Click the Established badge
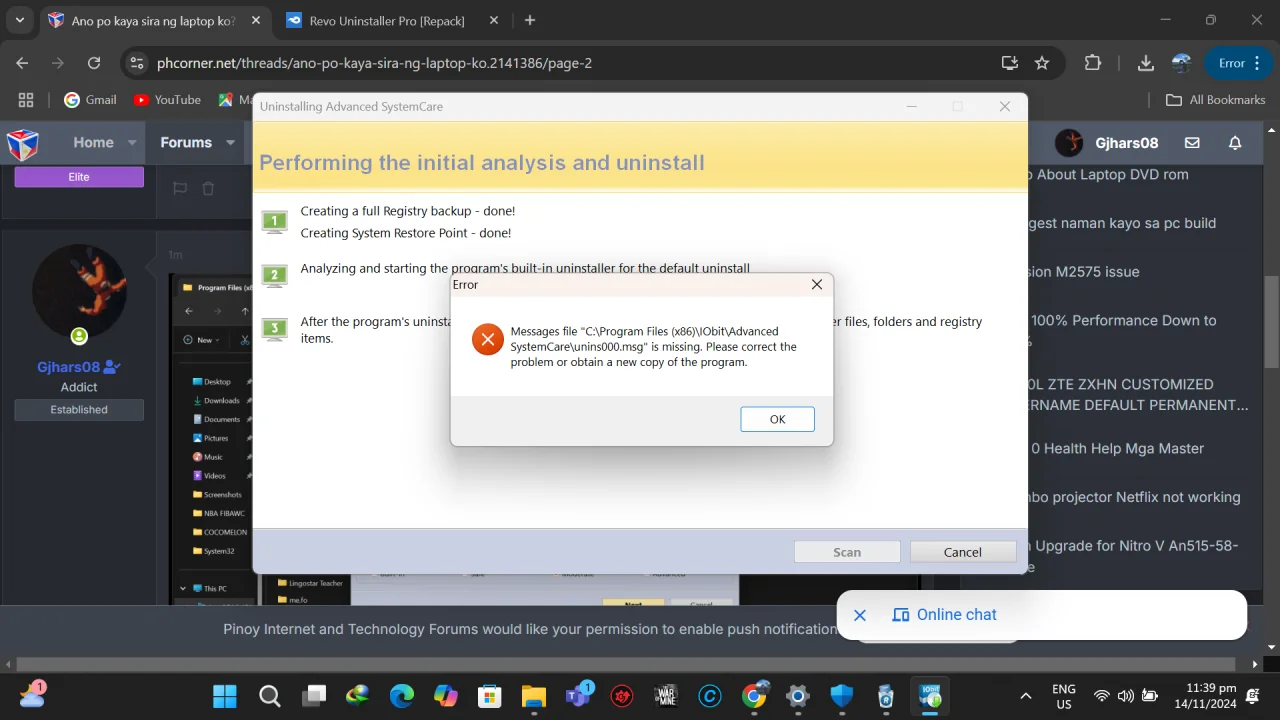Viewport: 1280px width, 720px height. point(79,410)
